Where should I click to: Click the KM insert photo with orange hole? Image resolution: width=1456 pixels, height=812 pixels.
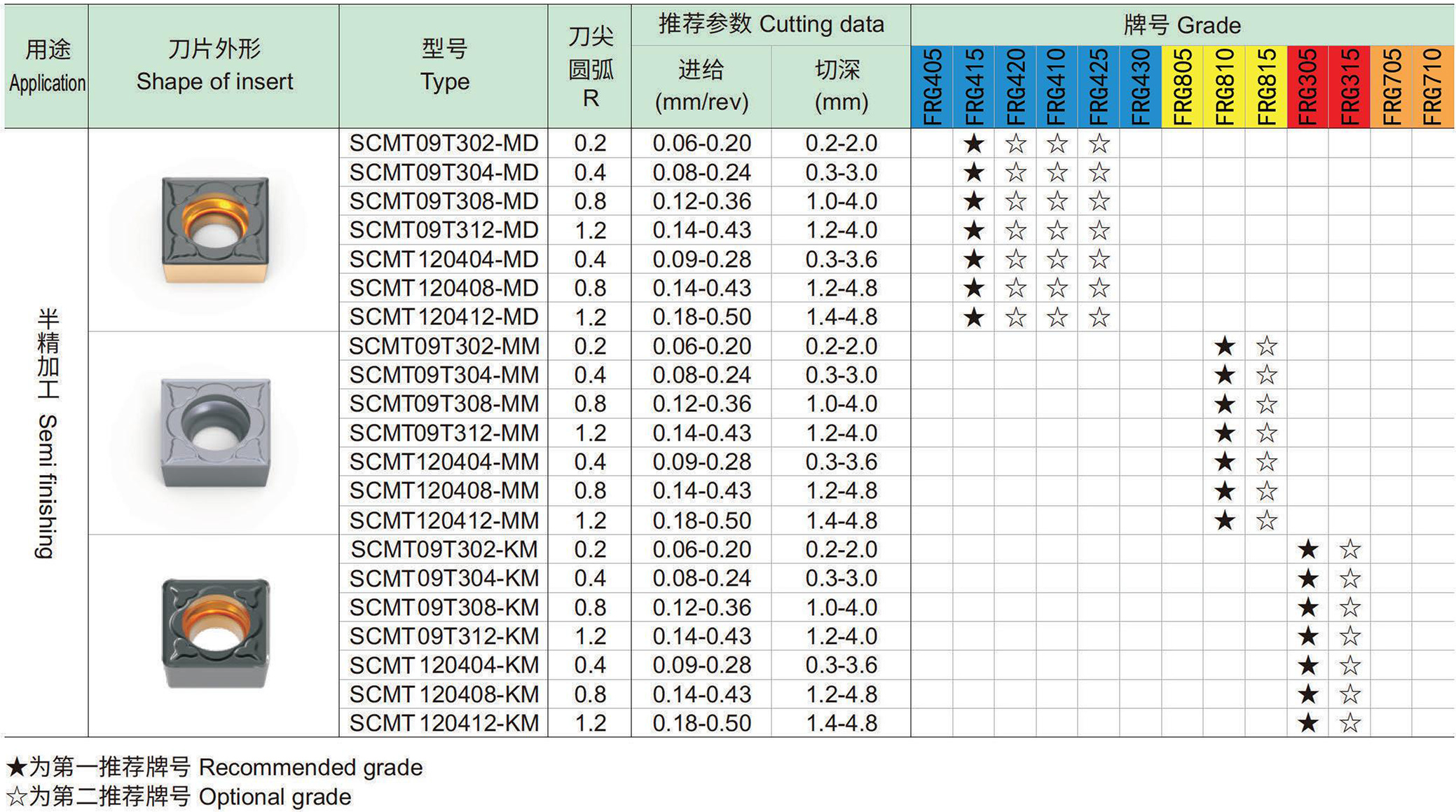tap(215, 633)
